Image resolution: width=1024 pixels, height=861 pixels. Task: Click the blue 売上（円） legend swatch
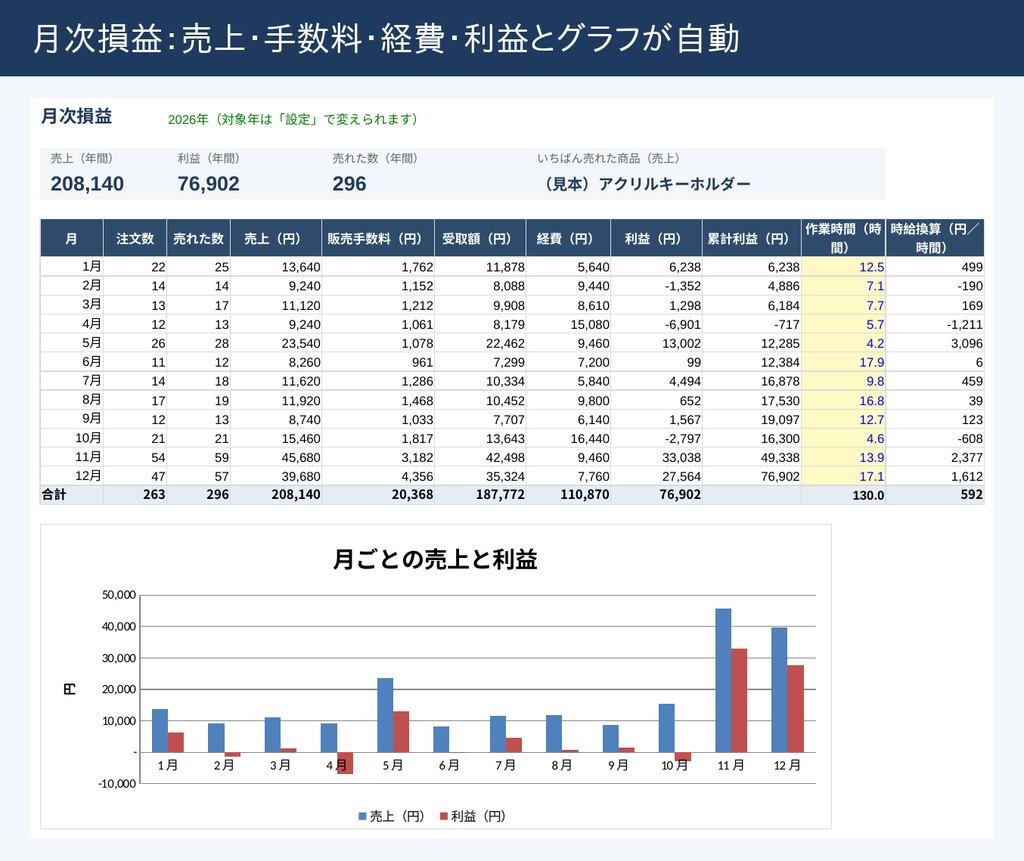362,816
